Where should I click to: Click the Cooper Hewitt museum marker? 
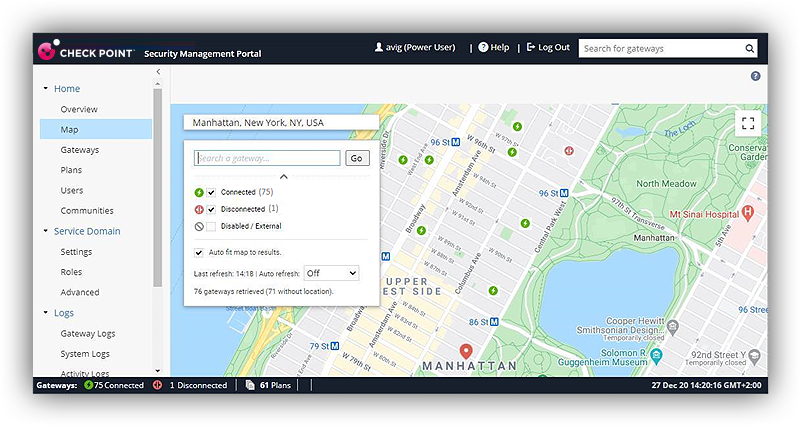[673, 327]
